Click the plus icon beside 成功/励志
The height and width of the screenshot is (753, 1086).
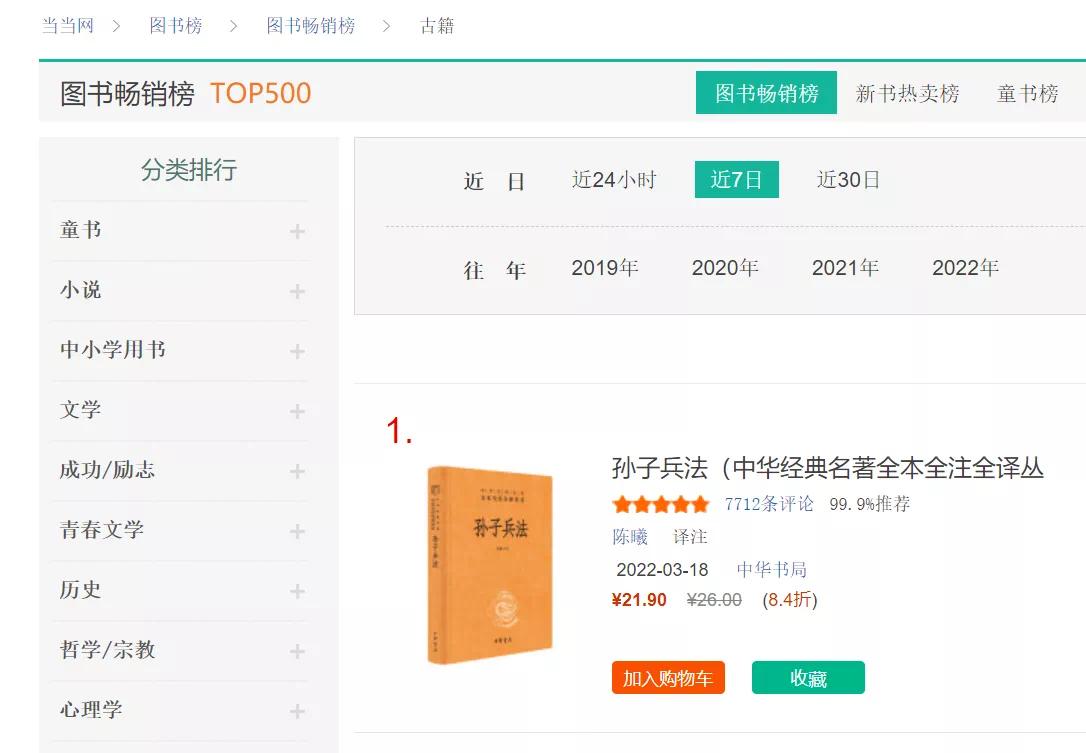tap(297, 472)
